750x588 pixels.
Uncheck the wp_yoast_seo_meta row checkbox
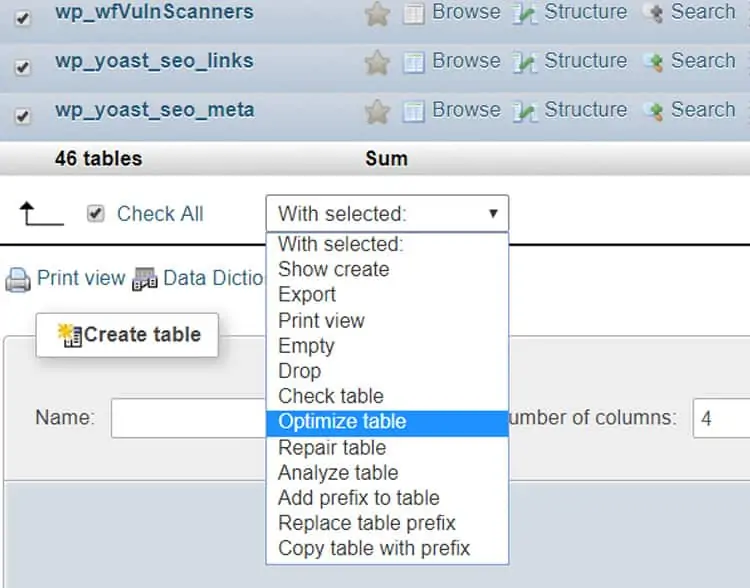click(22, 116)
